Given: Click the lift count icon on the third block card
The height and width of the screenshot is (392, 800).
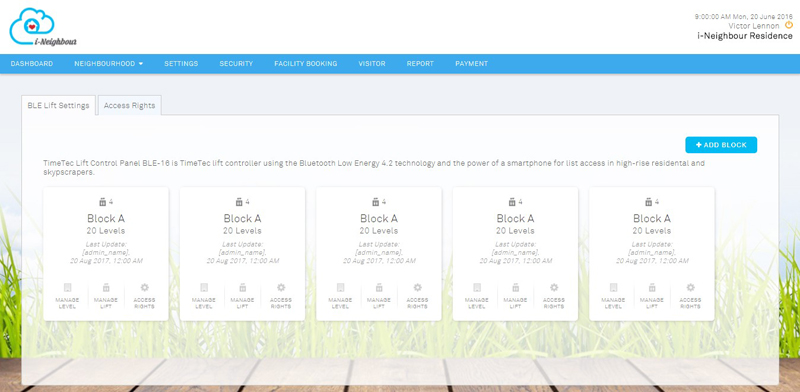Looking at the screenshot, I should [376, 202].
